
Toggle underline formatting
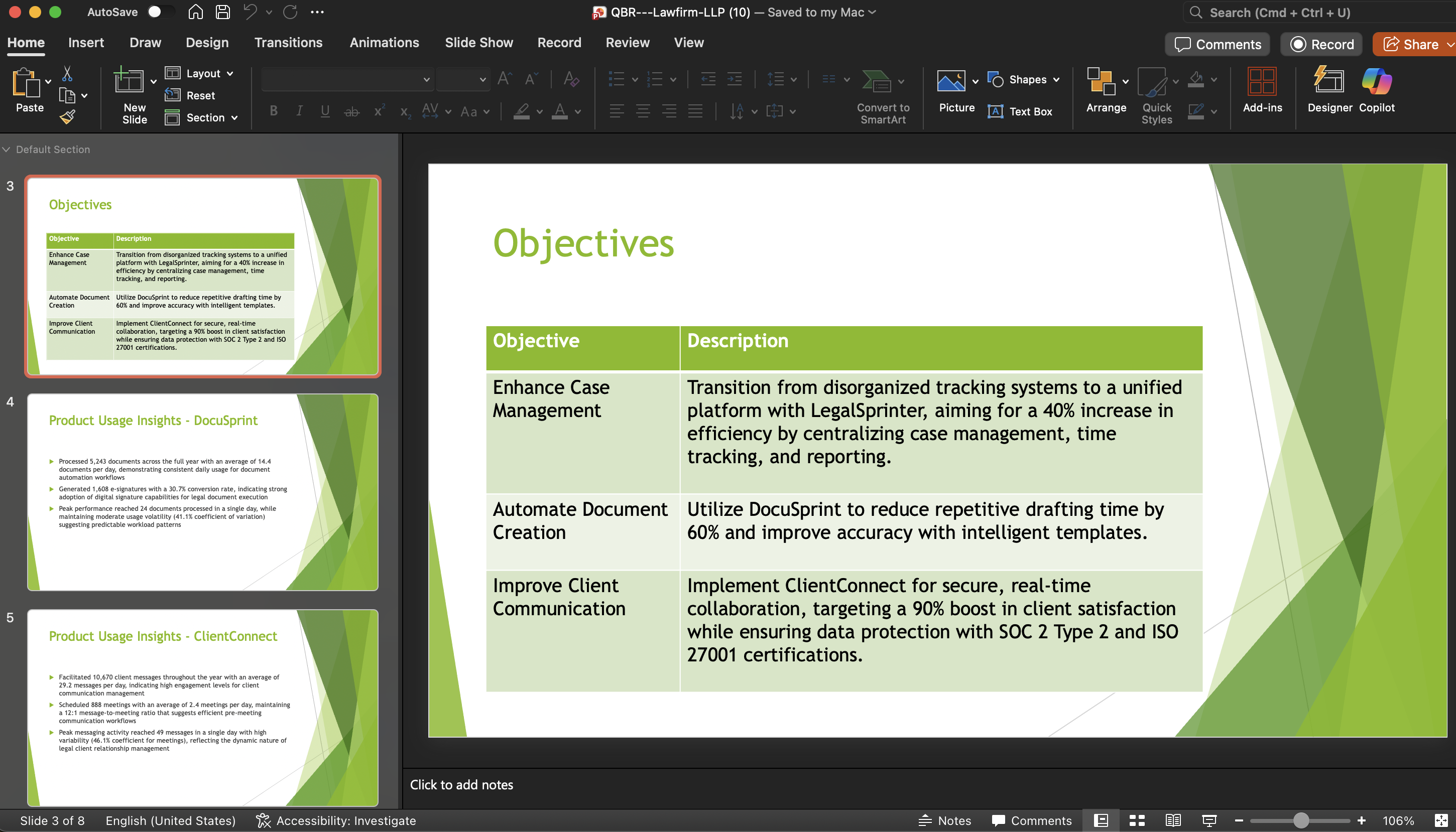pos(325,111)
